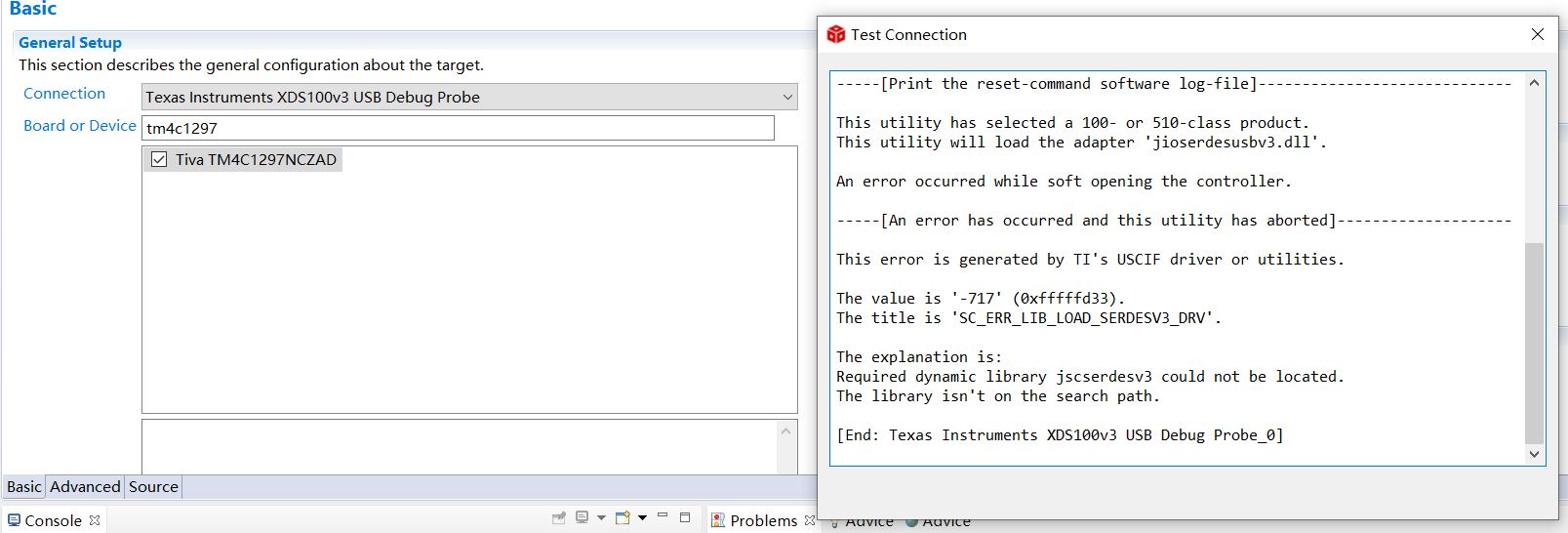The image size is (1568, 533).
Task: Click 'This utility will load the adapter' line
Action: point(1081,143)
